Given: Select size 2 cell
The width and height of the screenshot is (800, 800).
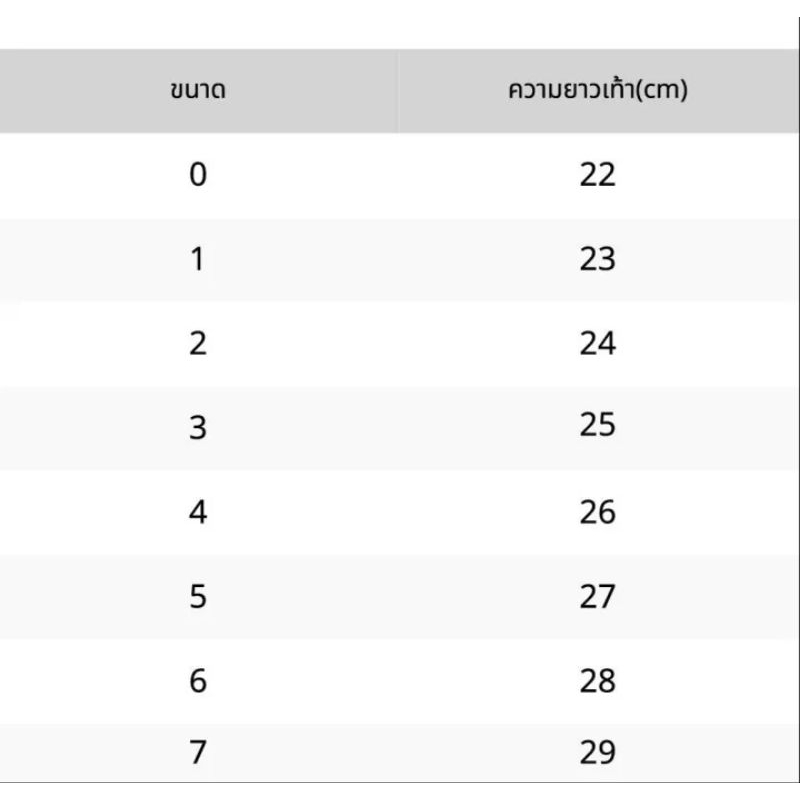Looking at the screenshot, I should pyautogui.click(x=198, y=343).
